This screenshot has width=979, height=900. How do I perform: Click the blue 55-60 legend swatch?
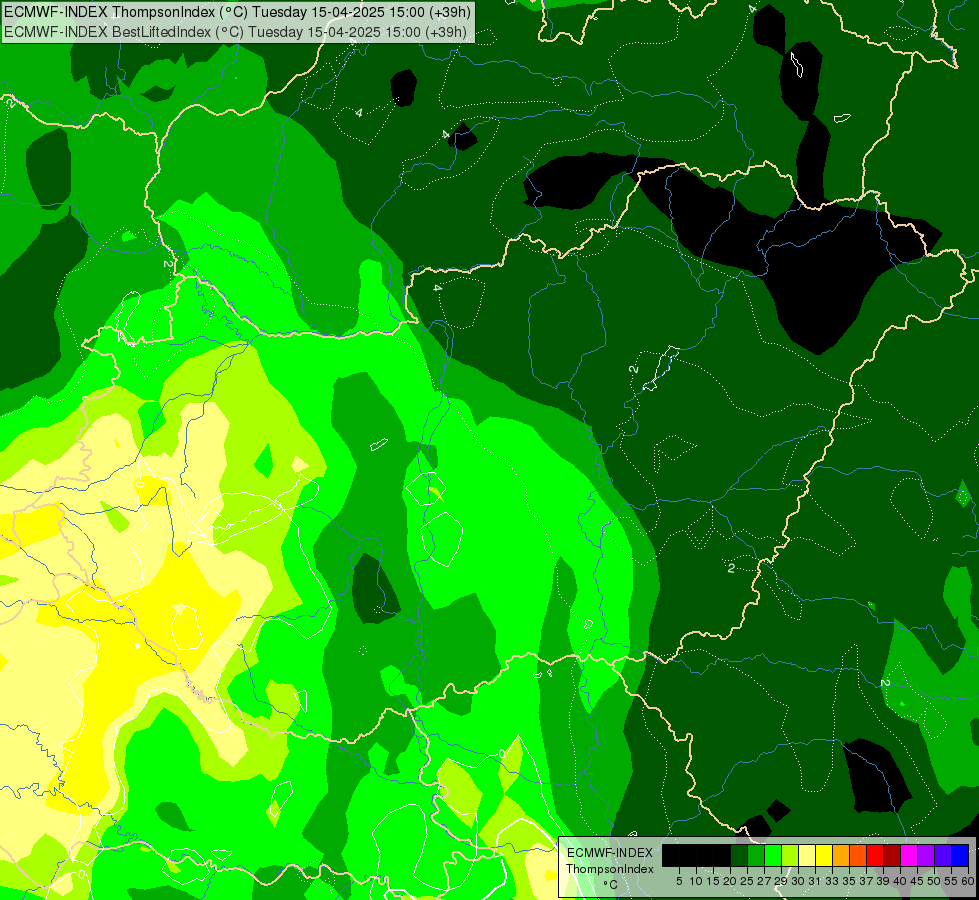[960, 856]
